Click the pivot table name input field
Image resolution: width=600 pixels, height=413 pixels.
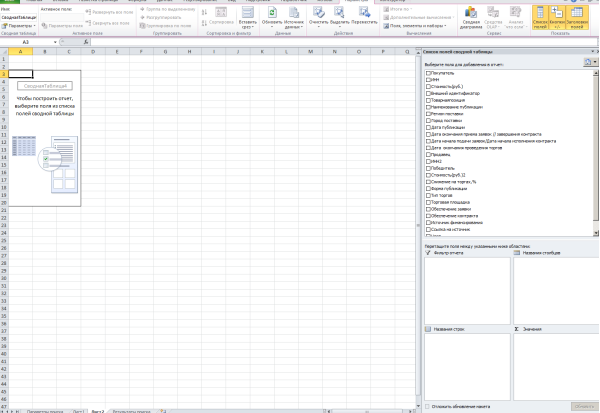click(19, 17)
